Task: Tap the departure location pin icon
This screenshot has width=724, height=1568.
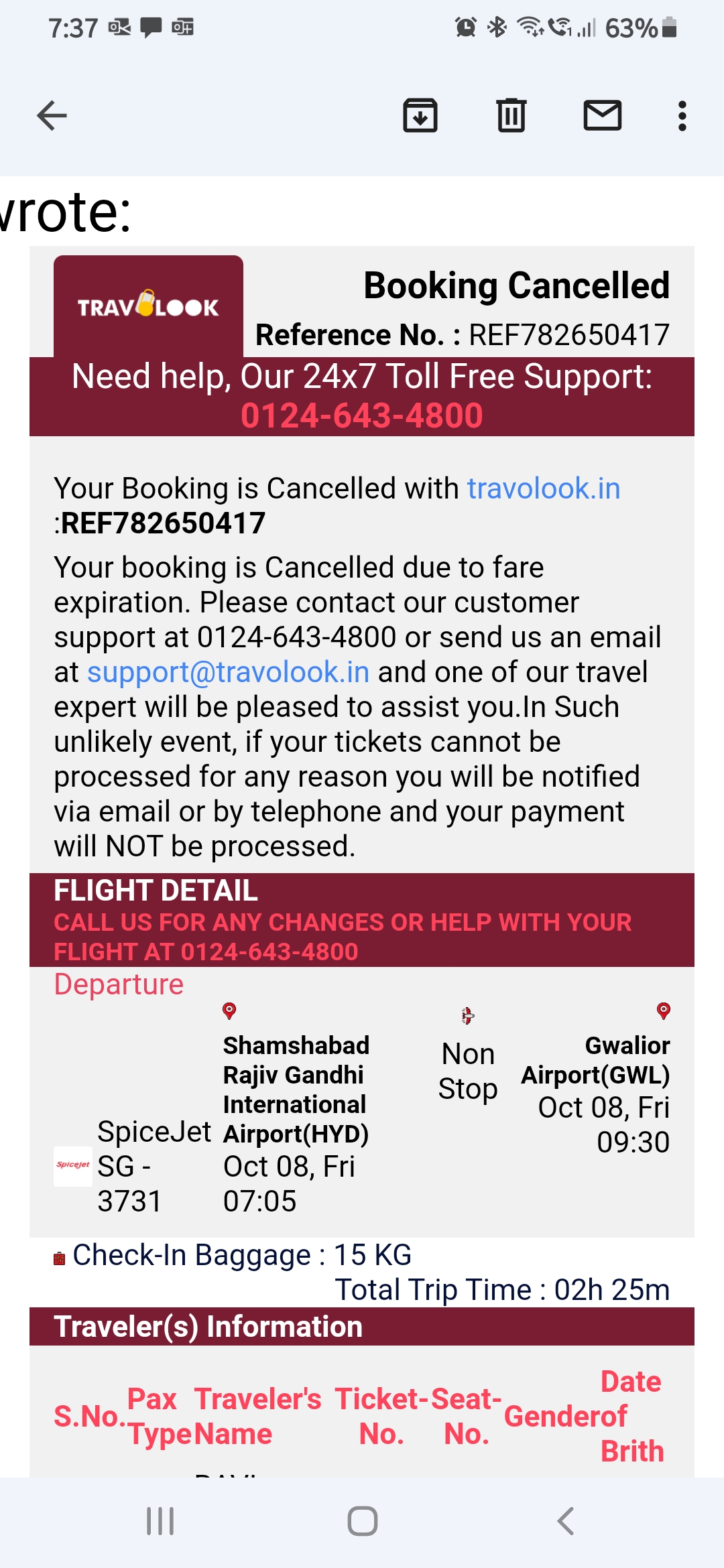Action: point(229,1010)
